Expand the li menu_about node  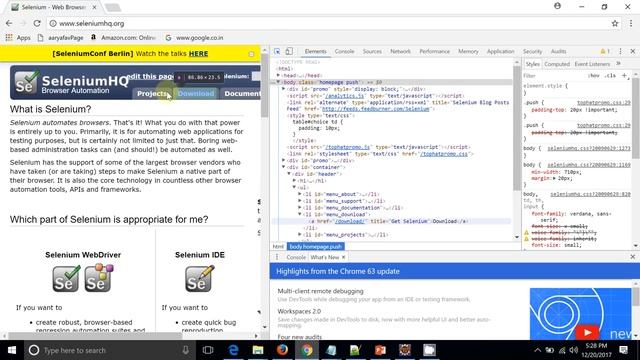tap(300, 194)
